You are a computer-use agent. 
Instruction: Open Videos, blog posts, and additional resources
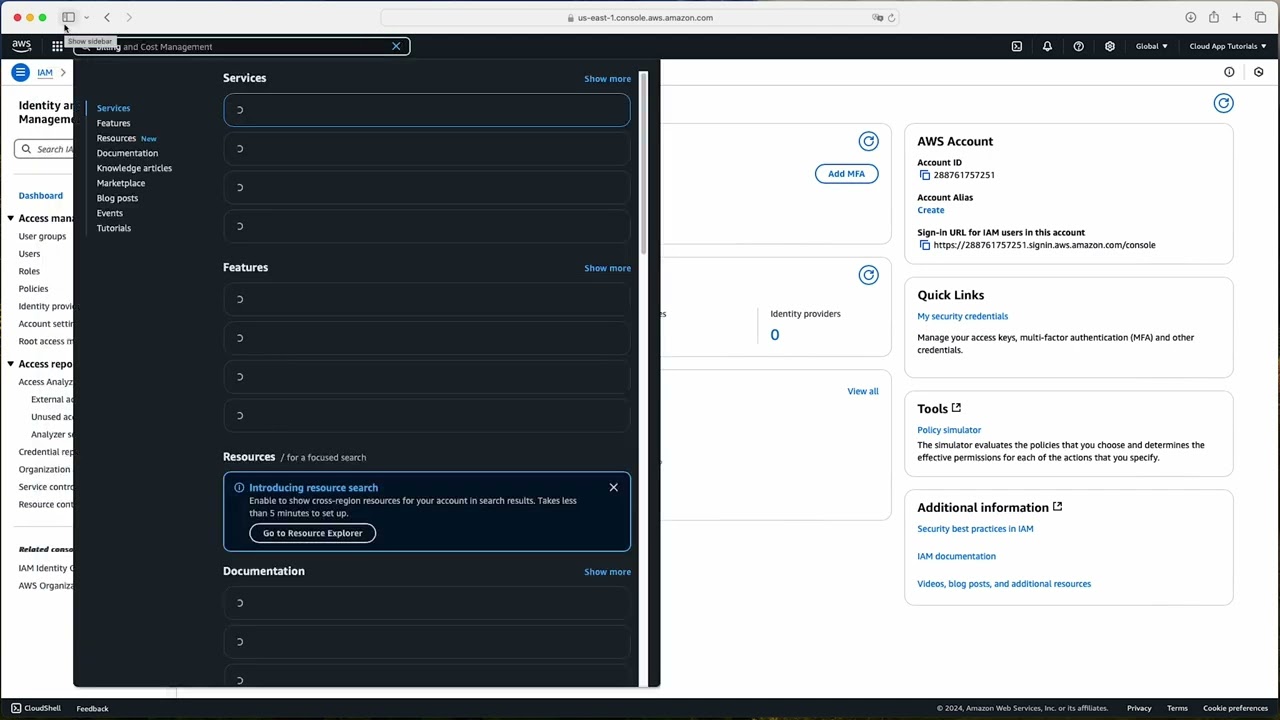click(1003, 584)
